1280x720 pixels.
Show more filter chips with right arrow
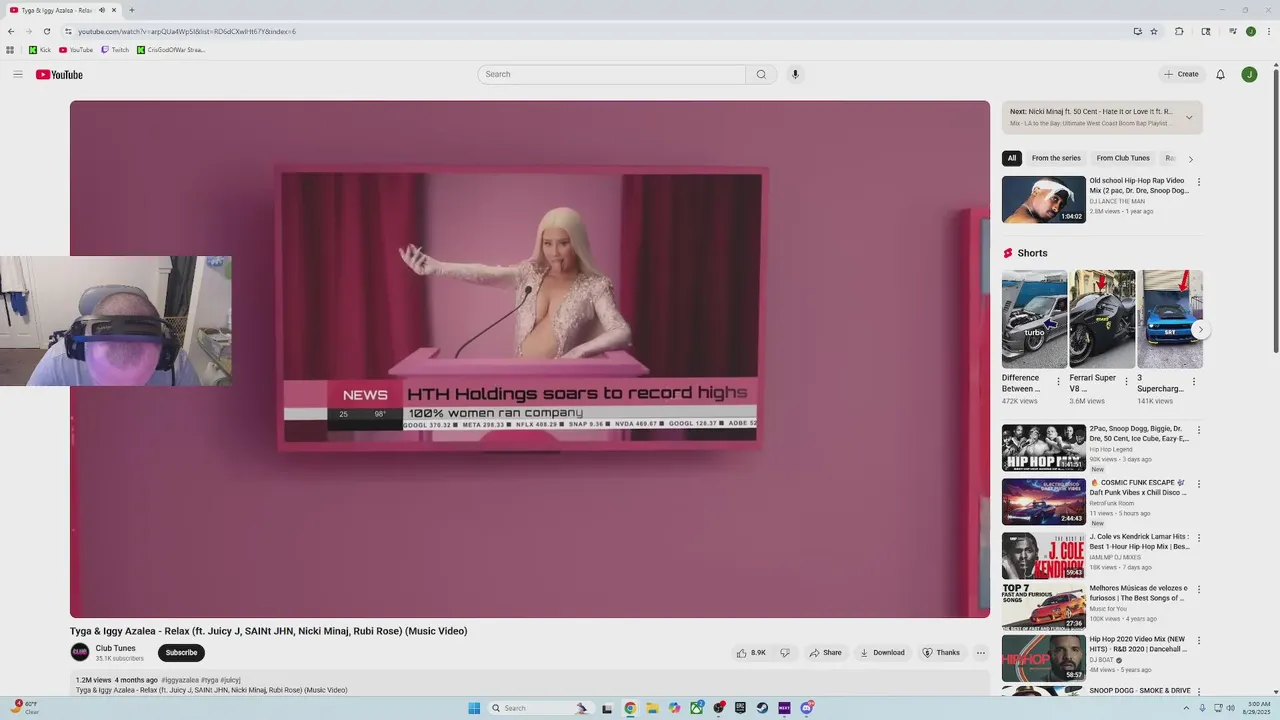pyautogui.click(x=1190, y=159)
